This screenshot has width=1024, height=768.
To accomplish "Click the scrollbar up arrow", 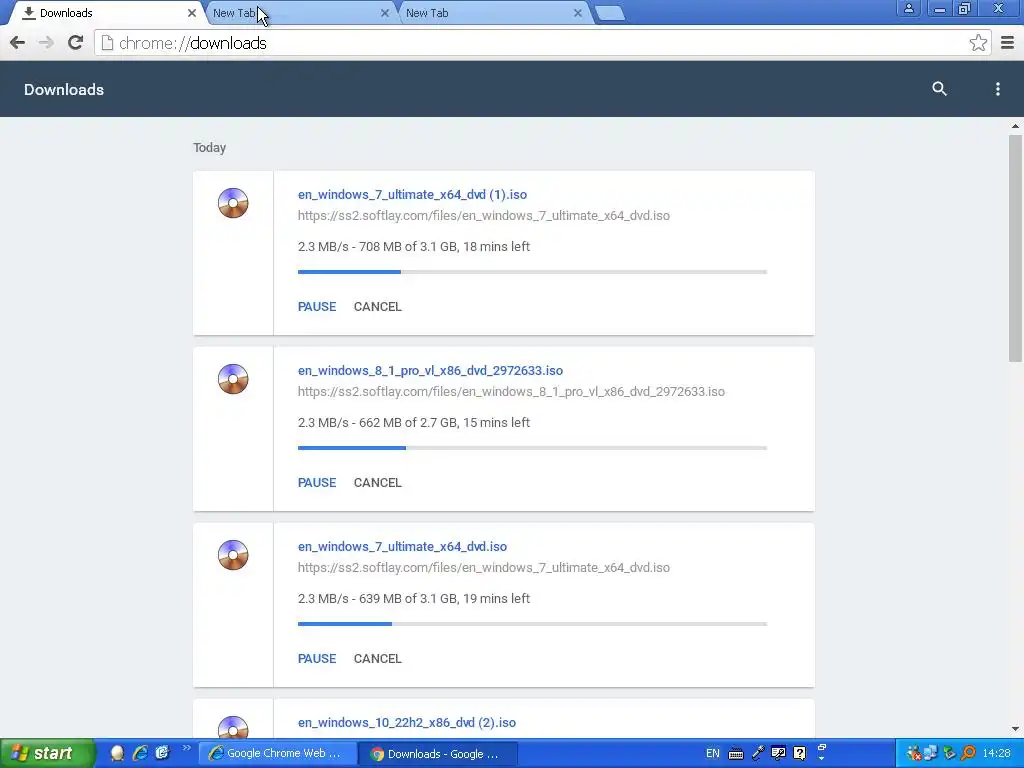I will pyautogui.click(x=1015, y=127).
